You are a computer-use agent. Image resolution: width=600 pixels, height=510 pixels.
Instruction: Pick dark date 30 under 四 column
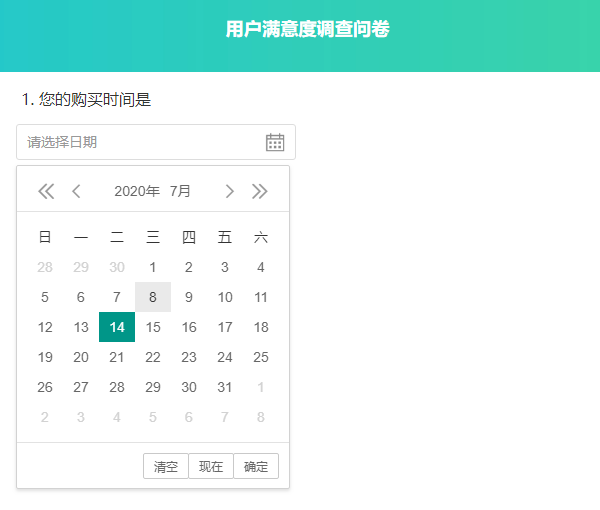pyautogui.click(x=189, y=387)
